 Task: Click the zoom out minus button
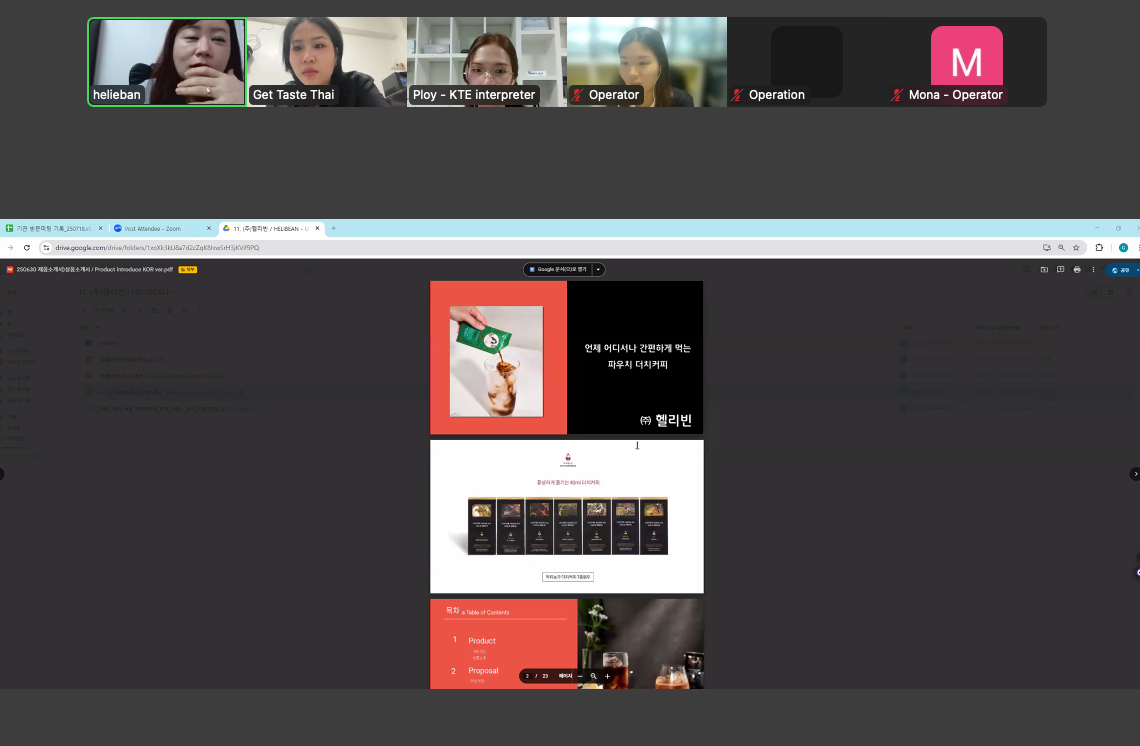click(580, 676)
